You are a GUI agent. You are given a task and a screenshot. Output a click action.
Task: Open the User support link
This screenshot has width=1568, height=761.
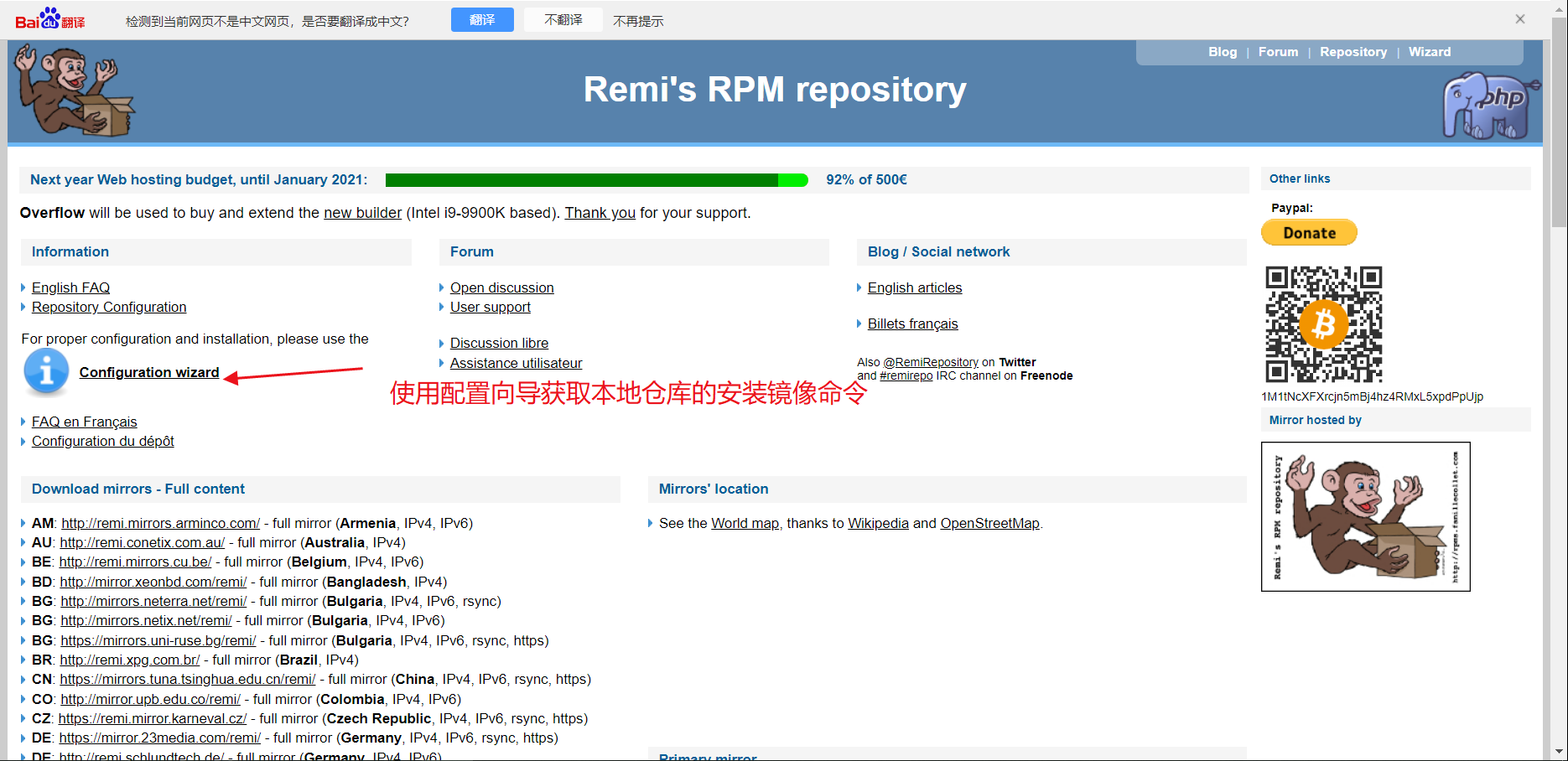coord(490,307)
